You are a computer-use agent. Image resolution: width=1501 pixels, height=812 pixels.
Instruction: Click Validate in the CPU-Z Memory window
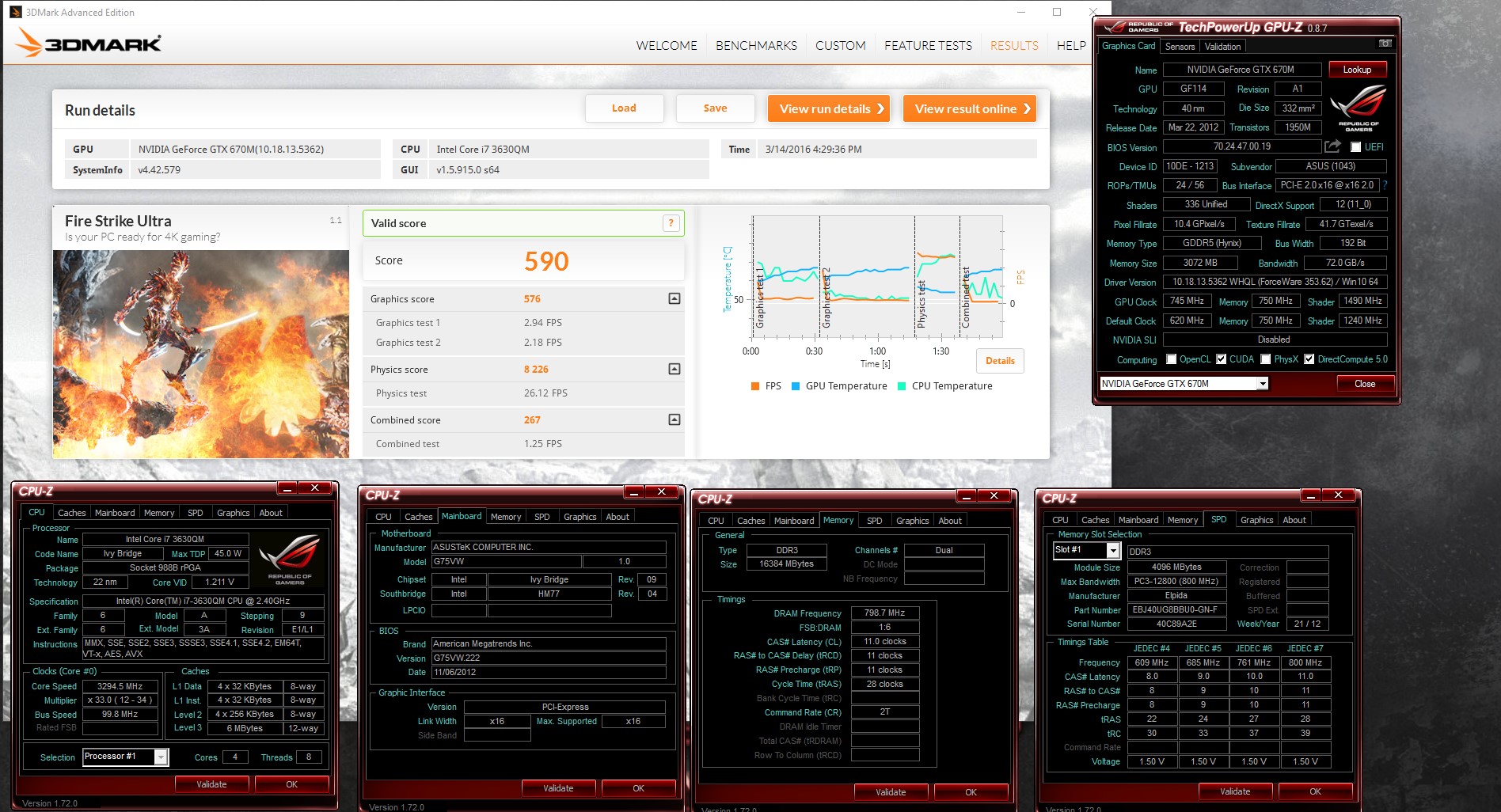(x=891, y=792)
